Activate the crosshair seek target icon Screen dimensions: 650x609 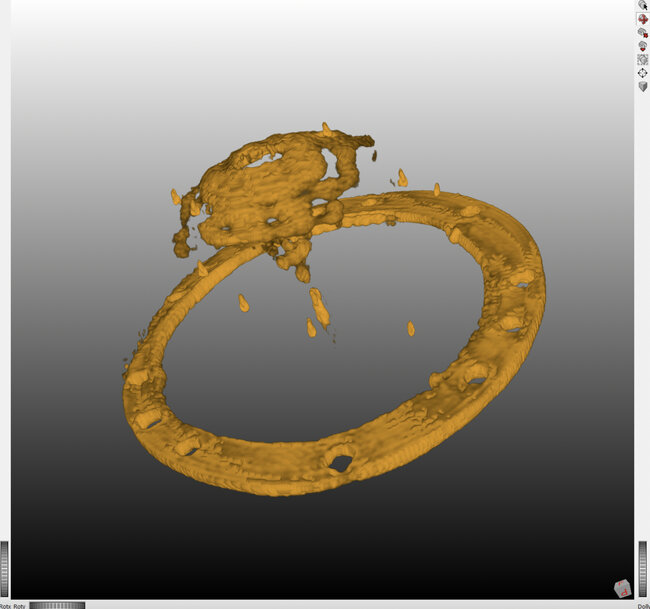(643, 73)
